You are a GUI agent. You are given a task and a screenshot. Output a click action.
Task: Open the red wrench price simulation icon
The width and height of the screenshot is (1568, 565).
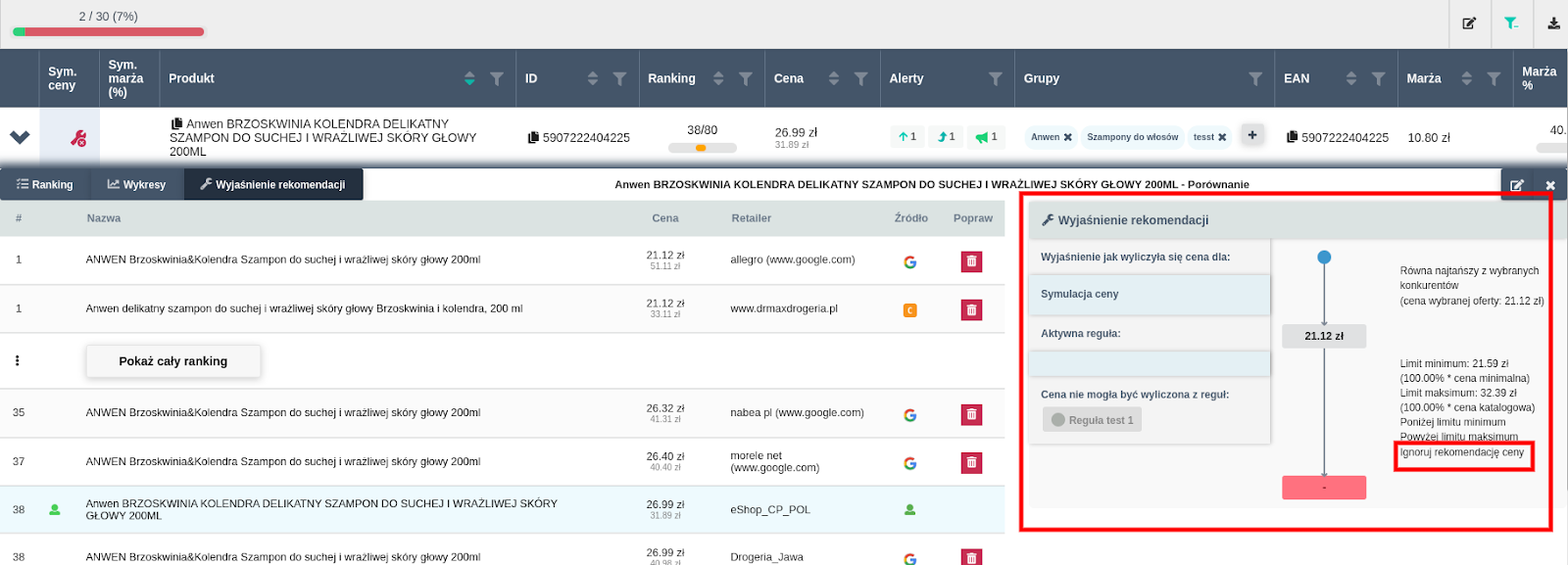pos(78,138)
